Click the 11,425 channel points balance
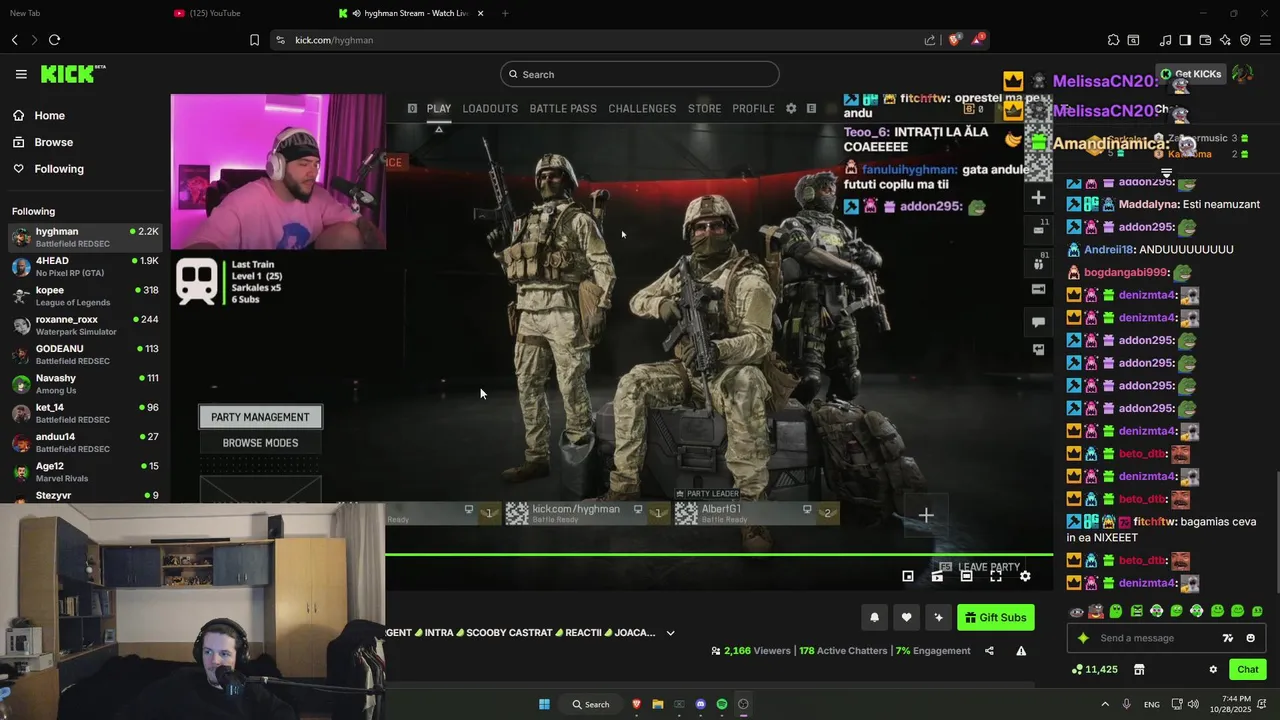This screenshot has width=1280, height=720. [x=1094, y=669]
